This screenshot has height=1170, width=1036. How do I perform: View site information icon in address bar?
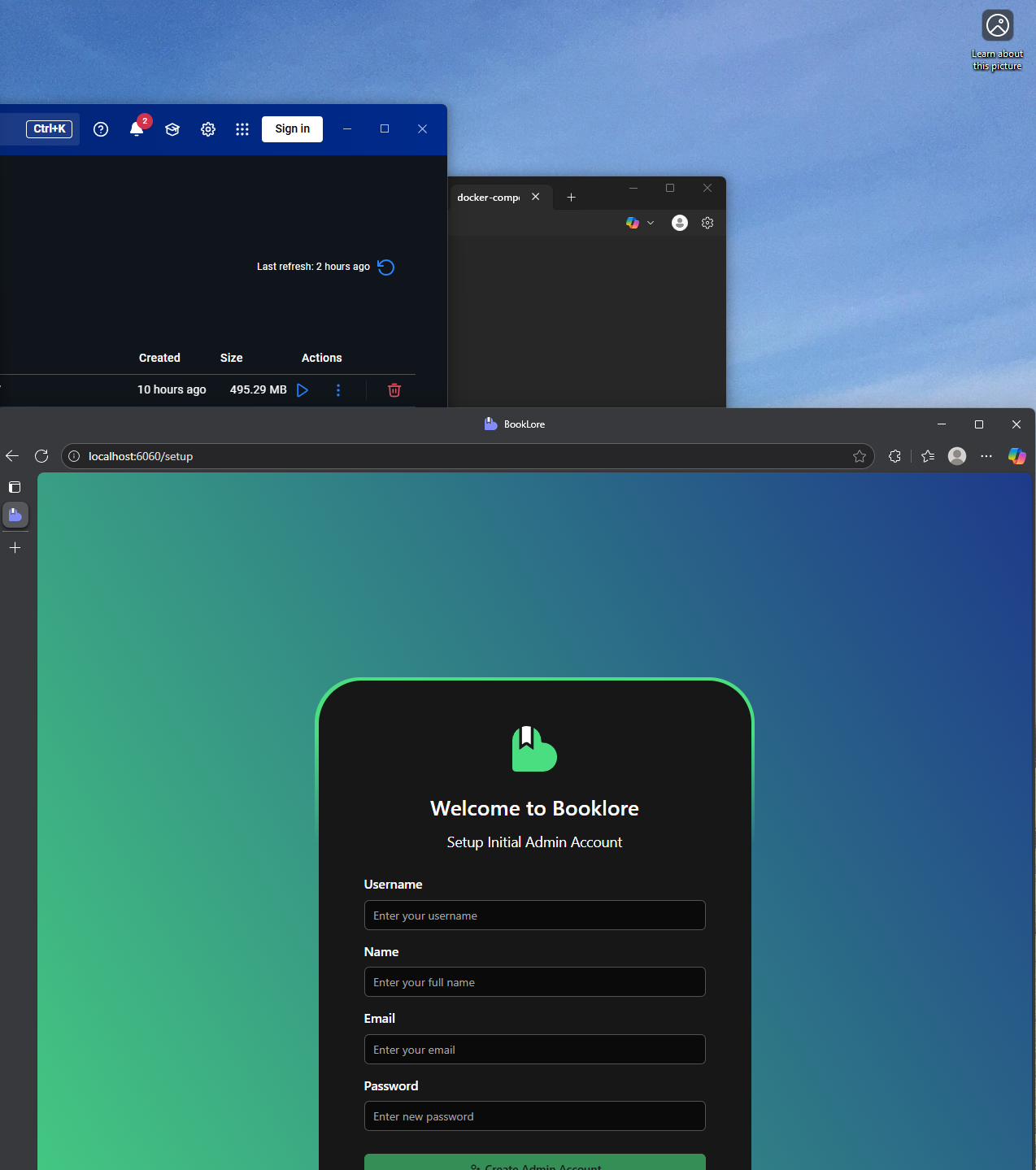[x=74, y=456]
